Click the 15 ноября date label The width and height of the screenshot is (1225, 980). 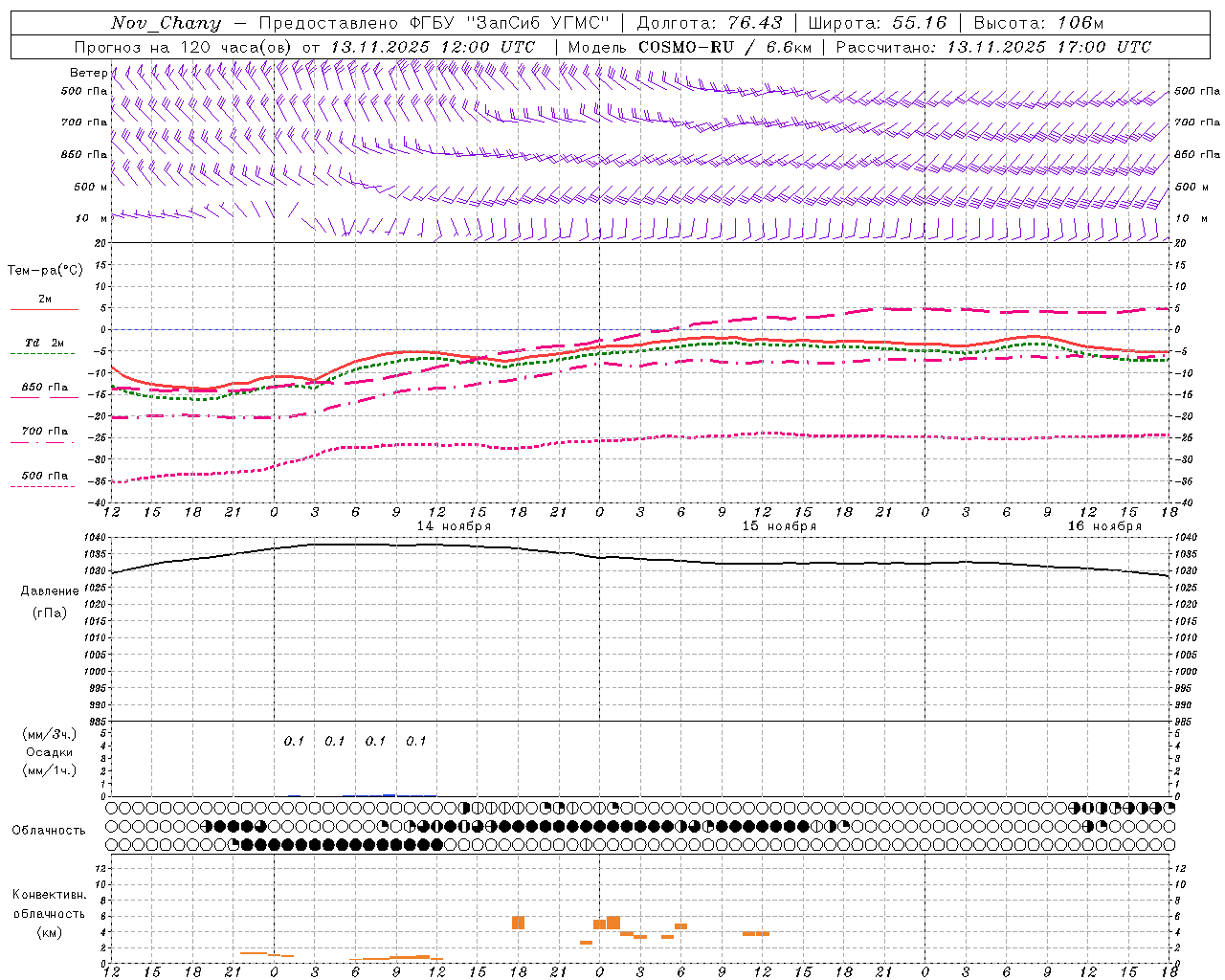779,526
